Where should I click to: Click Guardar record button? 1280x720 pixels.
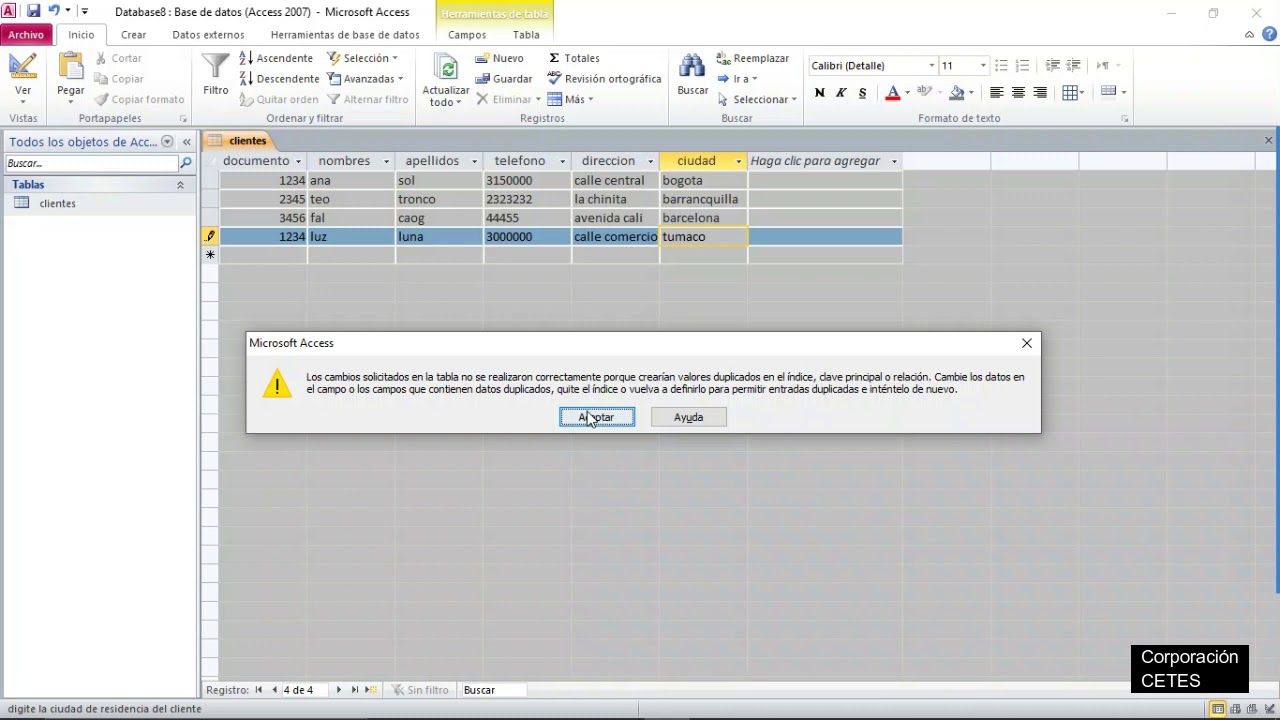click(x=504, y=79)
